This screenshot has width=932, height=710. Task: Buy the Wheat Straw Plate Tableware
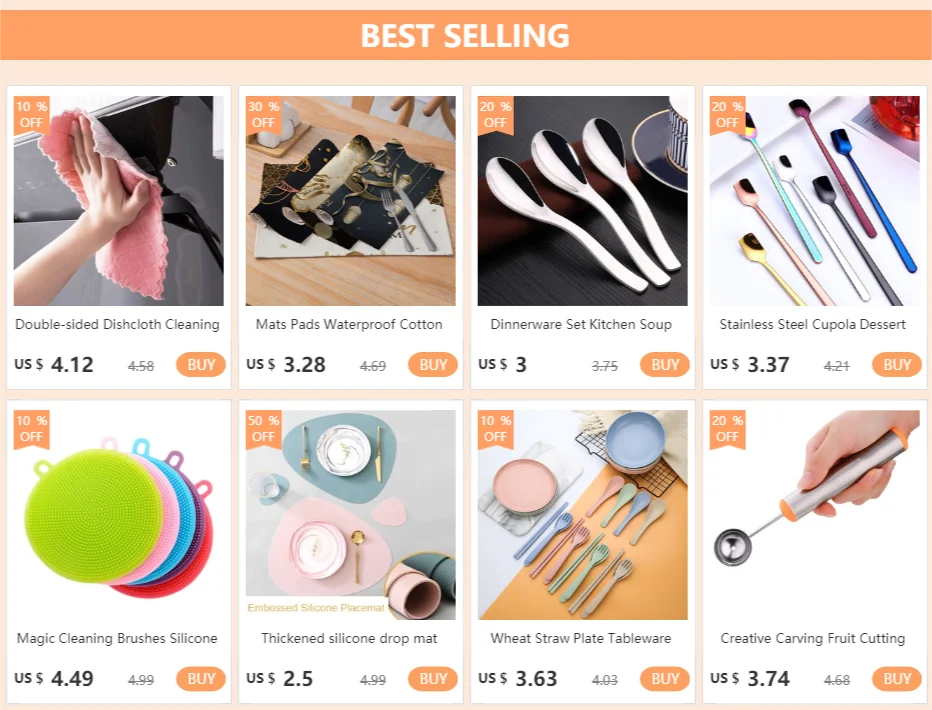[665, 679]
